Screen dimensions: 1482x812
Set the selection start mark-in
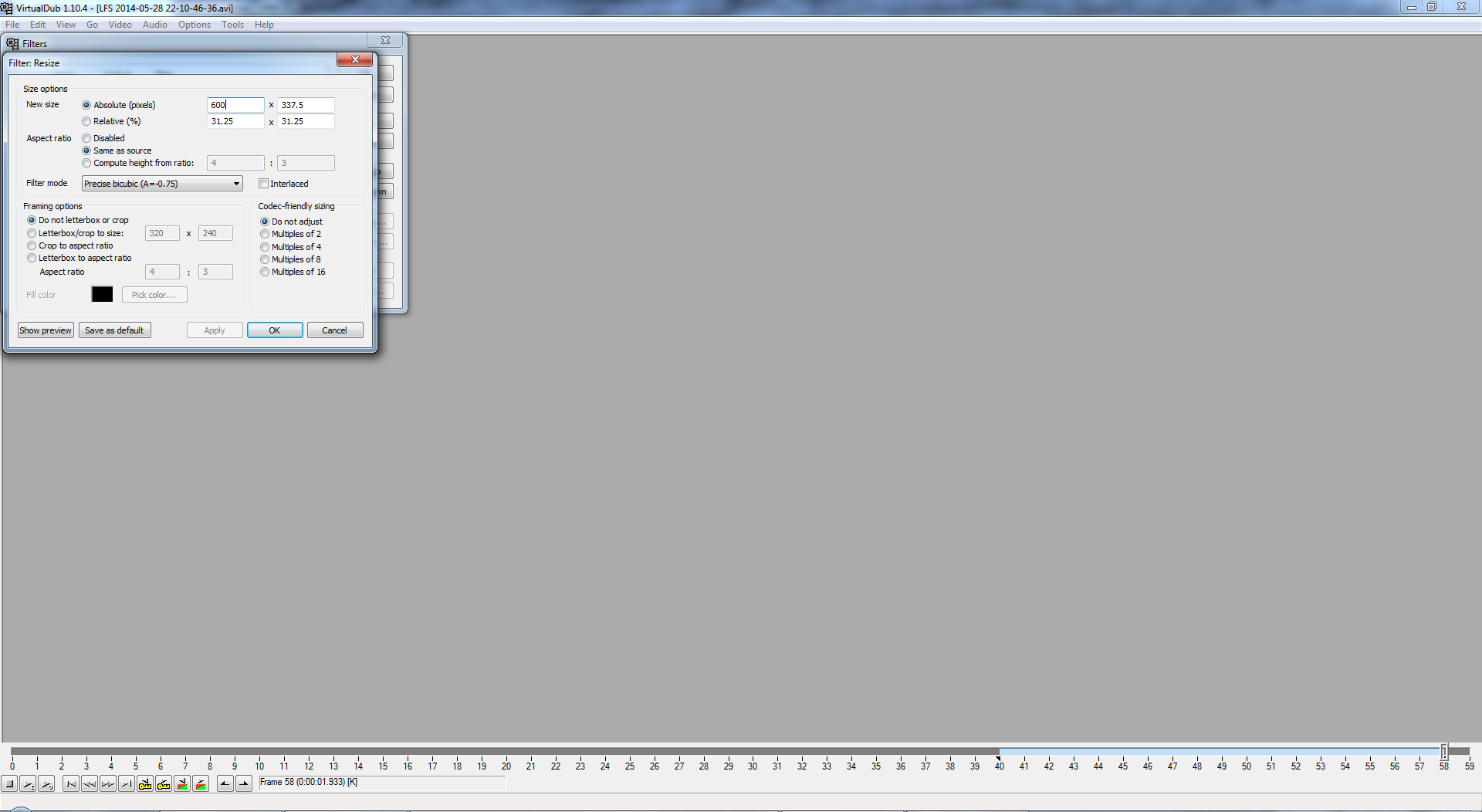click(225, 784)
